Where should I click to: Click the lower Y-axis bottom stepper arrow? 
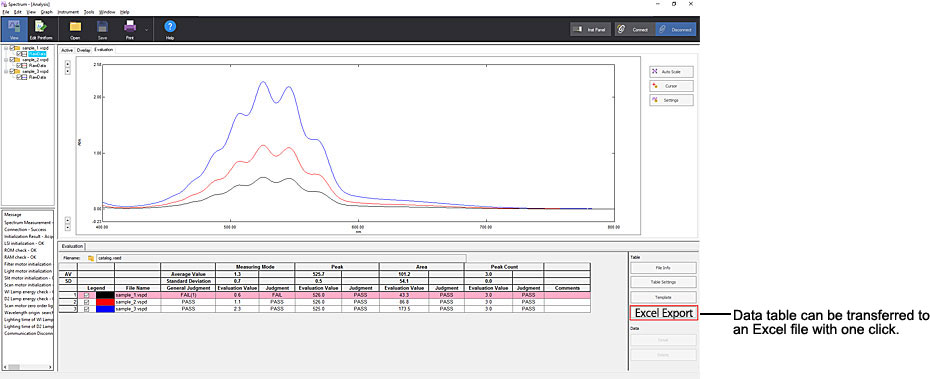click(x=68, y=227)
